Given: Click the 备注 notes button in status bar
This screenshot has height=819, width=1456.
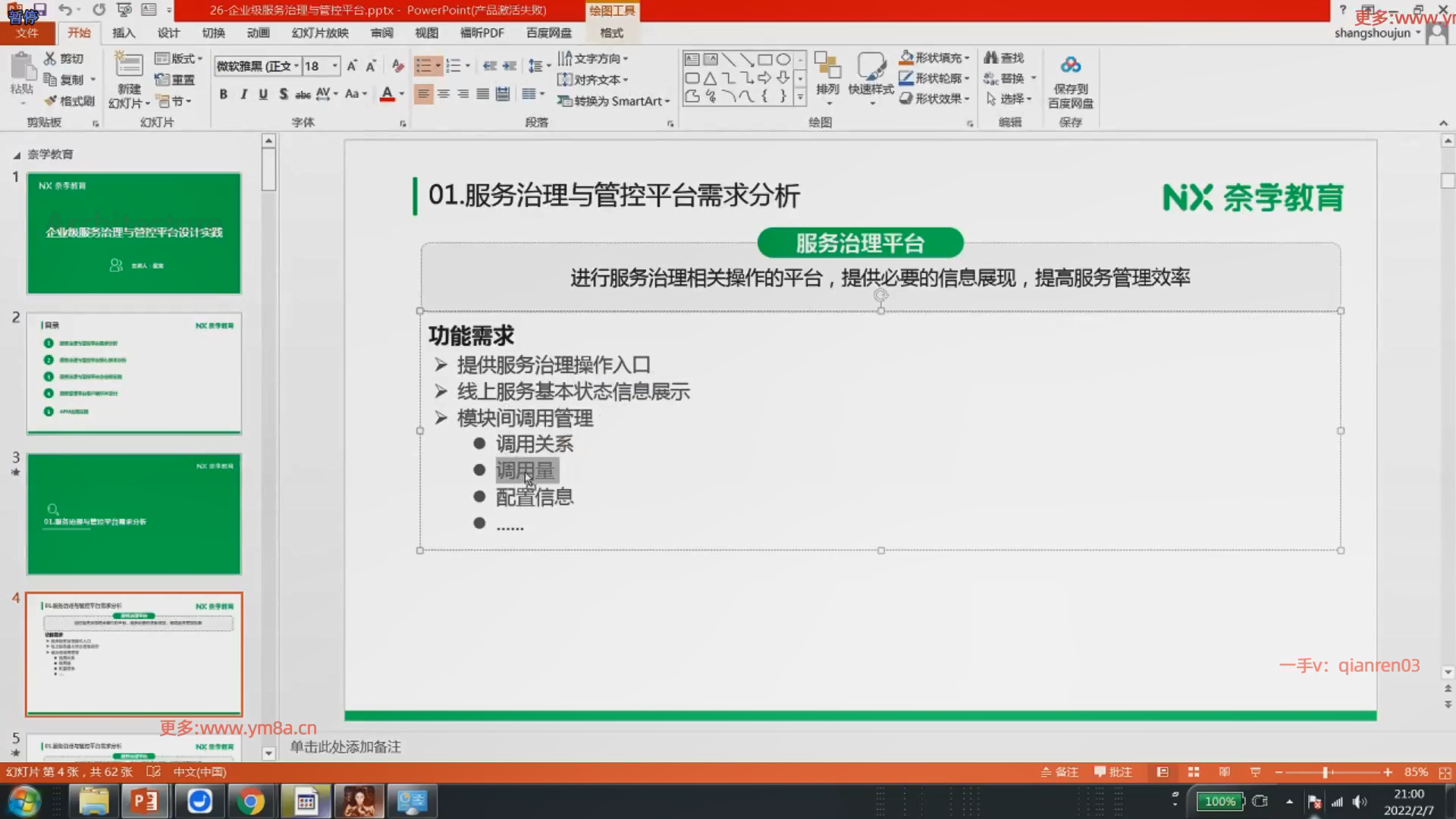Looking at the screenshot, I should point(1059,772).
